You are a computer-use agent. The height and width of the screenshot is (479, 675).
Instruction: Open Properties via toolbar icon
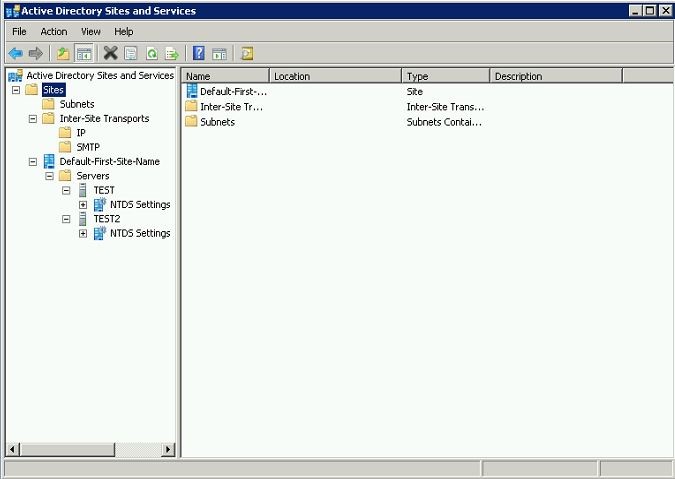point(131,53)
